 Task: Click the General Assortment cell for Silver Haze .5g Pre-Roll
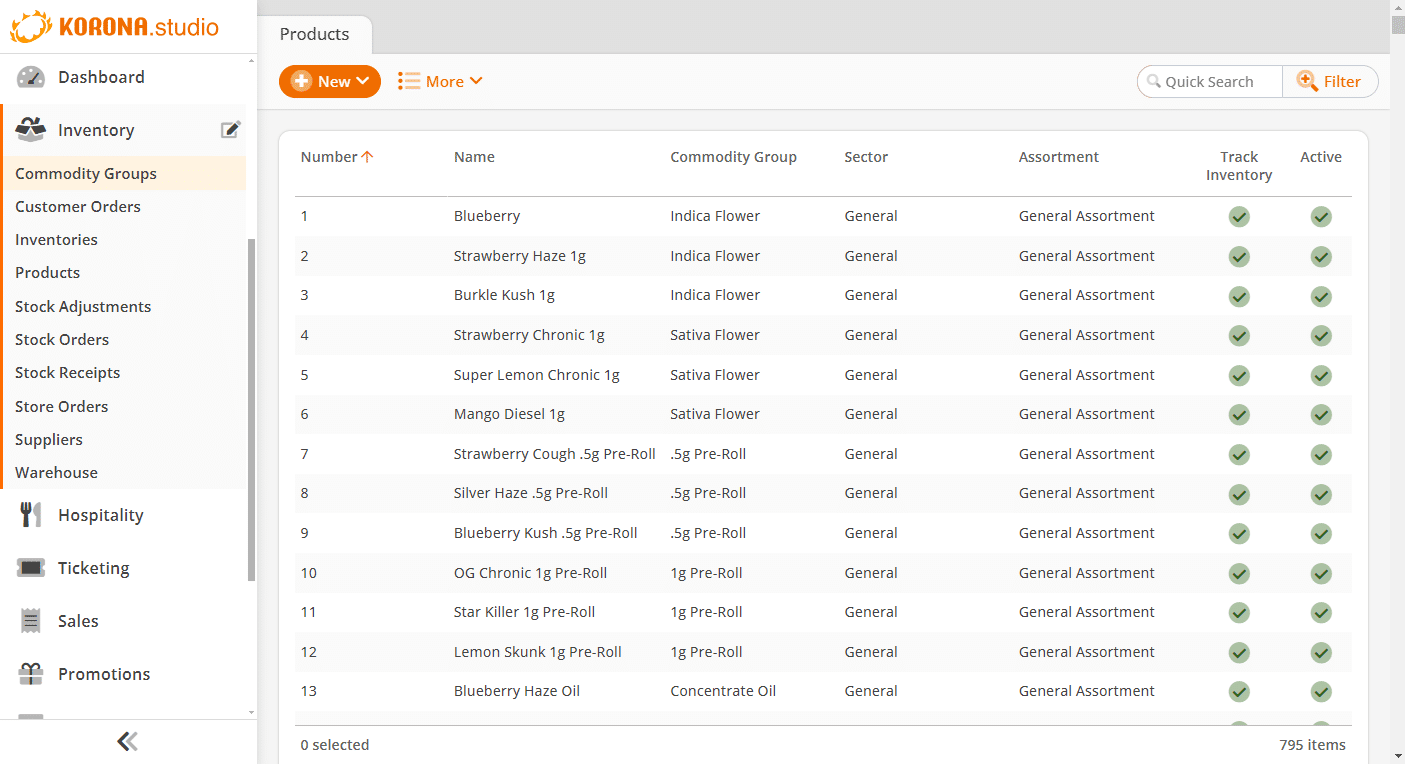click(x=1087, y=493)
